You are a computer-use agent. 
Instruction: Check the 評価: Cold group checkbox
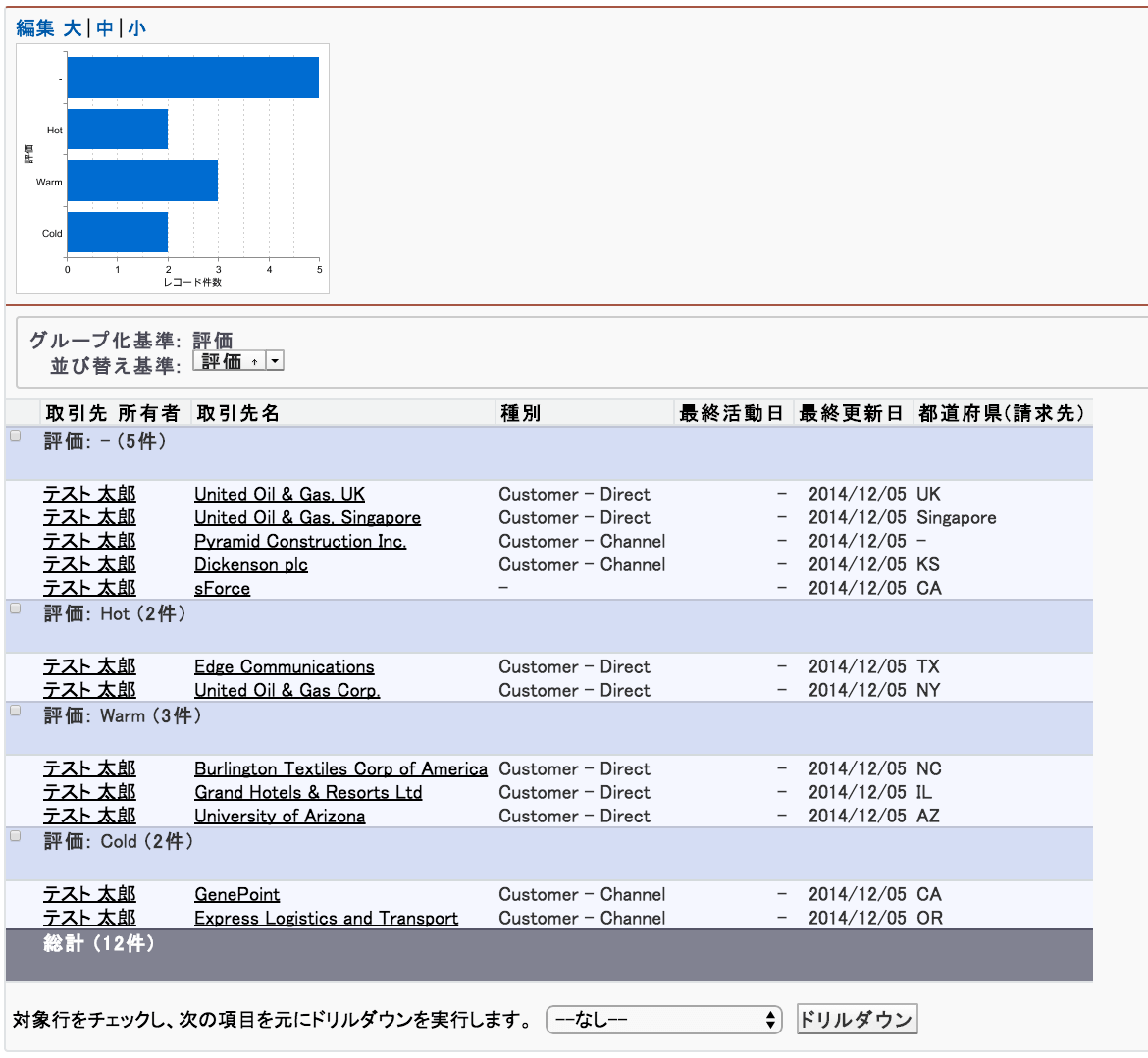coord(16,836)
